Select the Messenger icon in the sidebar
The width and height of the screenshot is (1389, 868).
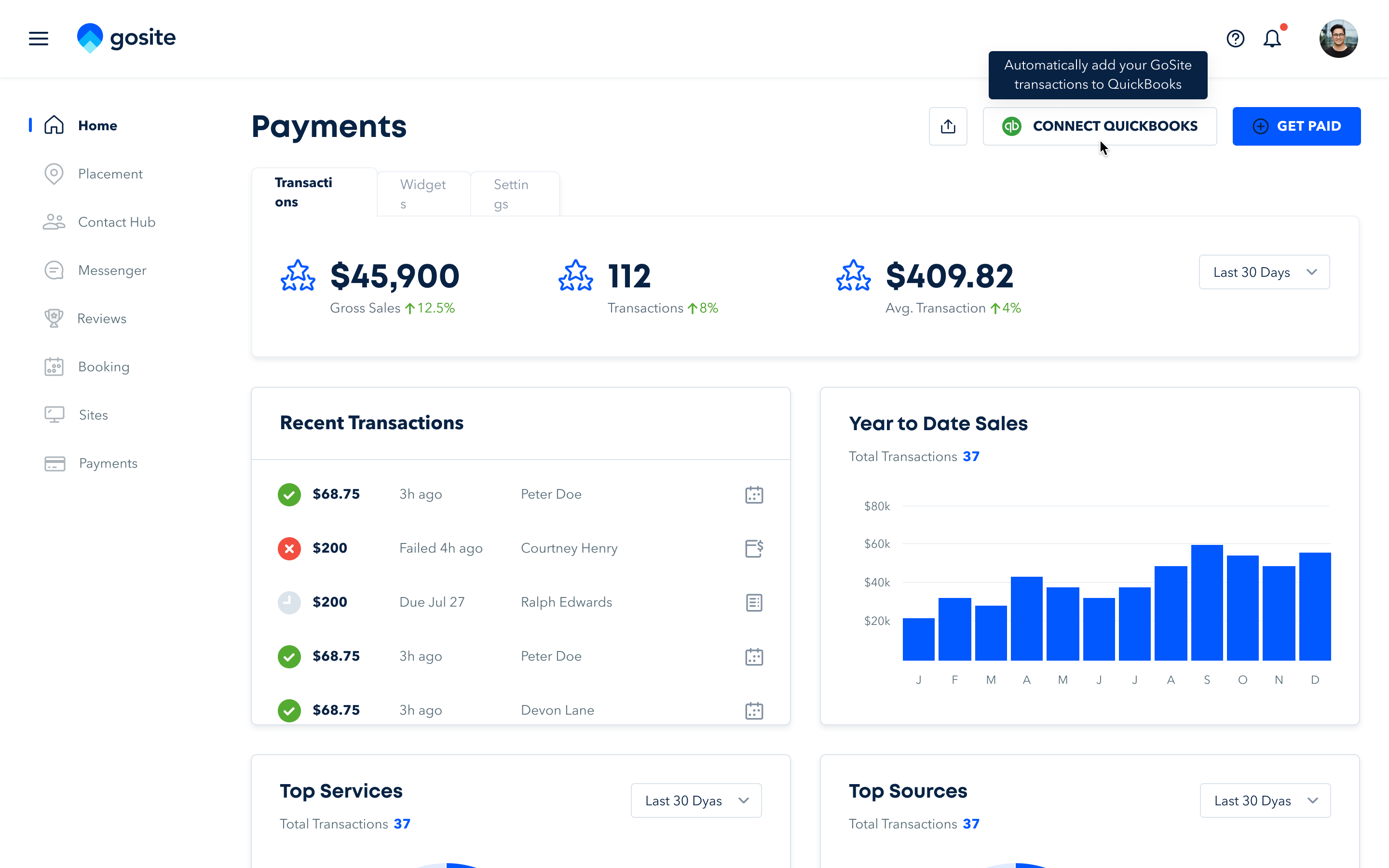tap(54, 270)
